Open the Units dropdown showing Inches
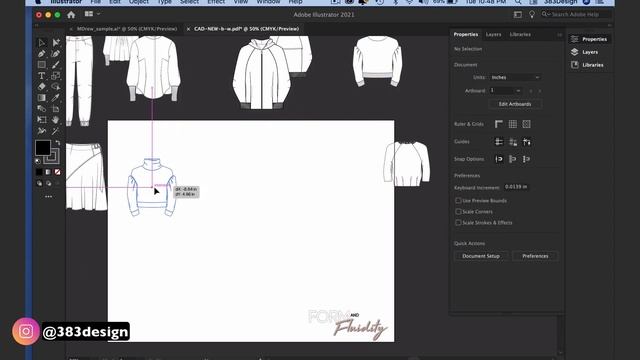The height and width of the screenshot is (360, 640). pyautogui.click(x=515, y=78)
